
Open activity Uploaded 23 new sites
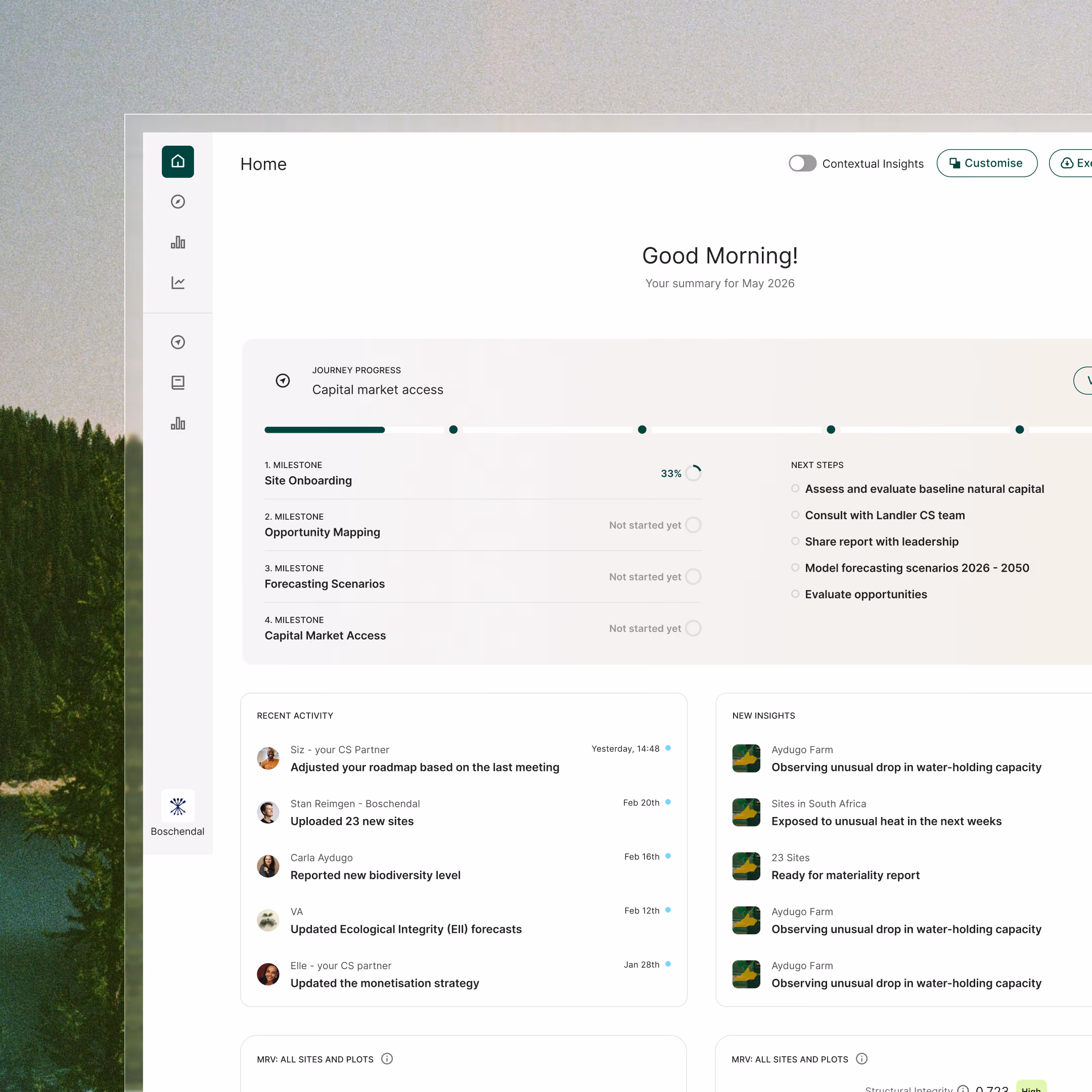click(464, 812)
